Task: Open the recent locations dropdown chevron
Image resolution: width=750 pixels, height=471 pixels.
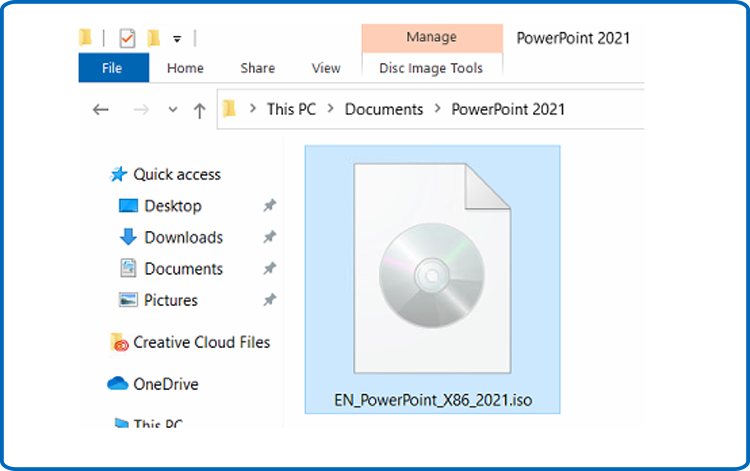Action: click(173, 110)
